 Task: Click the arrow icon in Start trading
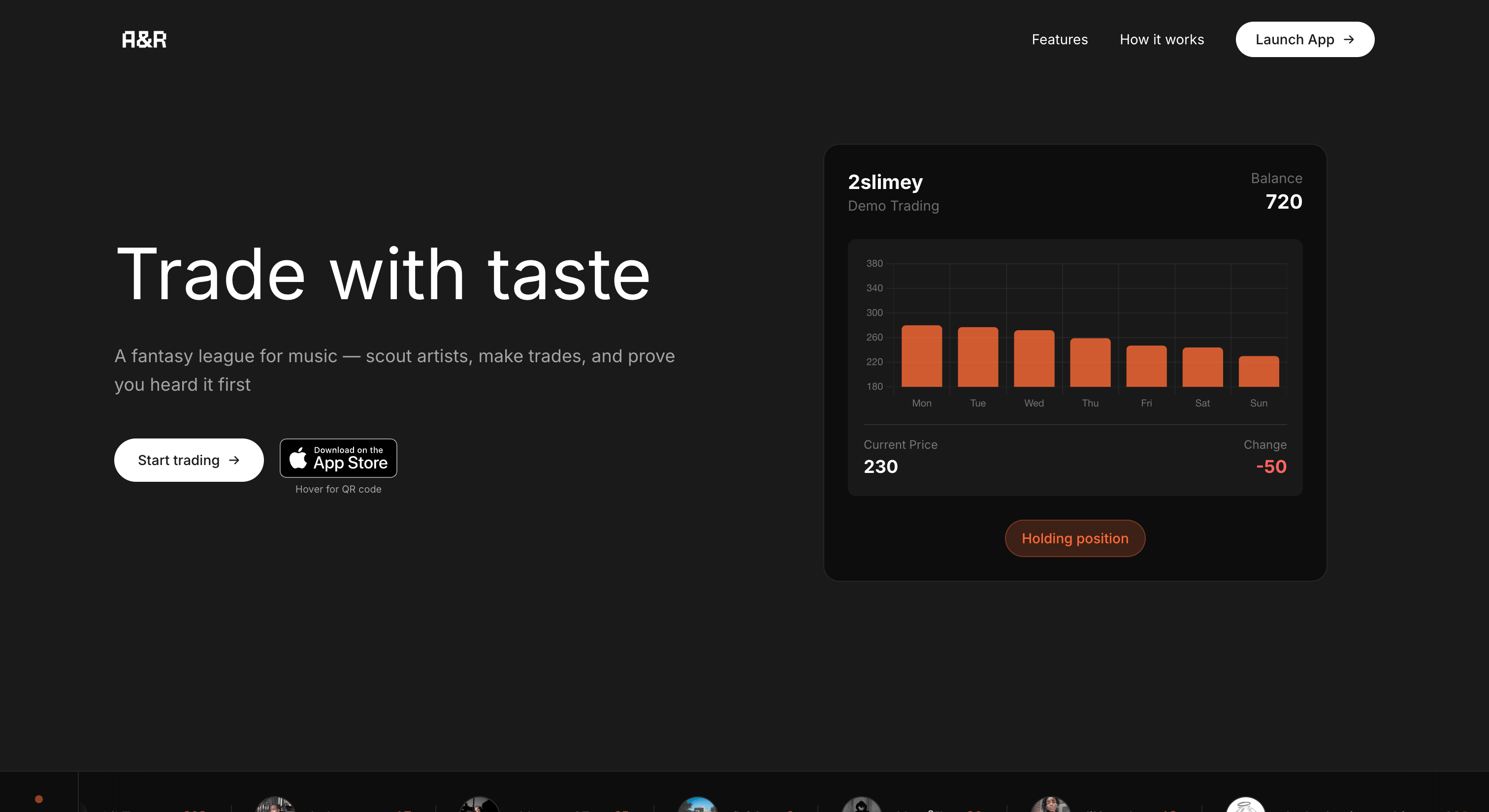click(x=234, y=460)
